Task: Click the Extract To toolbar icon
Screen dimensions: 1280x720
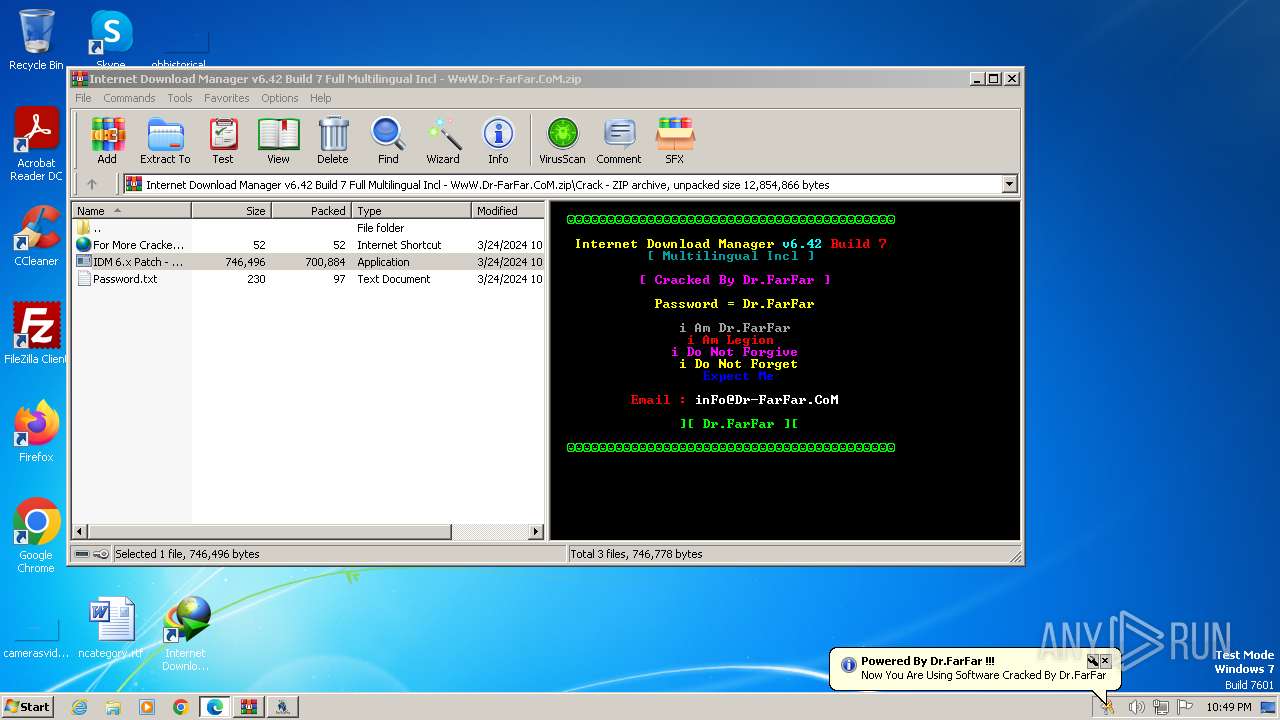Action: tap(165, 140)
